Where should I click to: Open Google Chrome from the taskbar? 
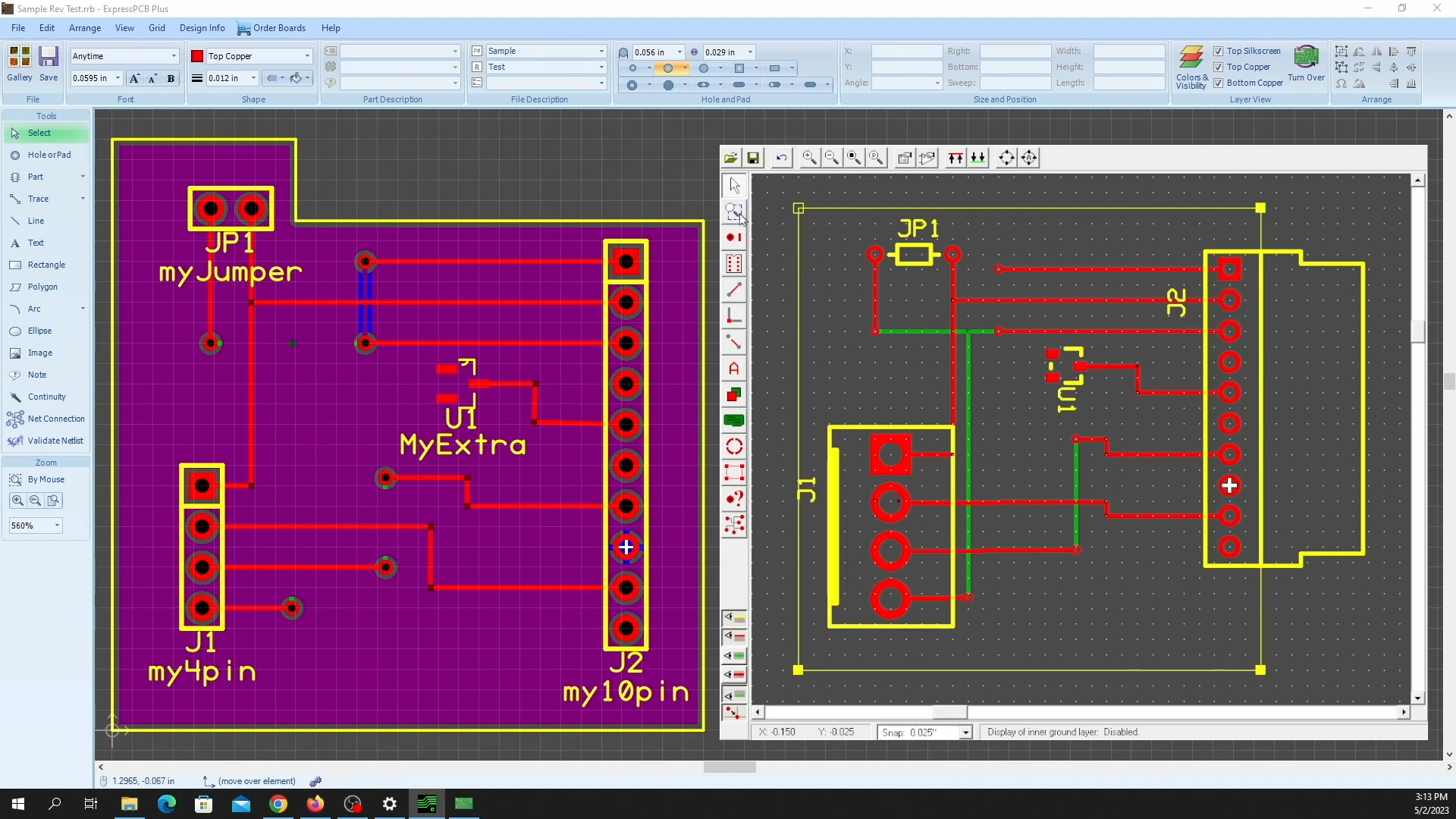(x=278, y=804)
